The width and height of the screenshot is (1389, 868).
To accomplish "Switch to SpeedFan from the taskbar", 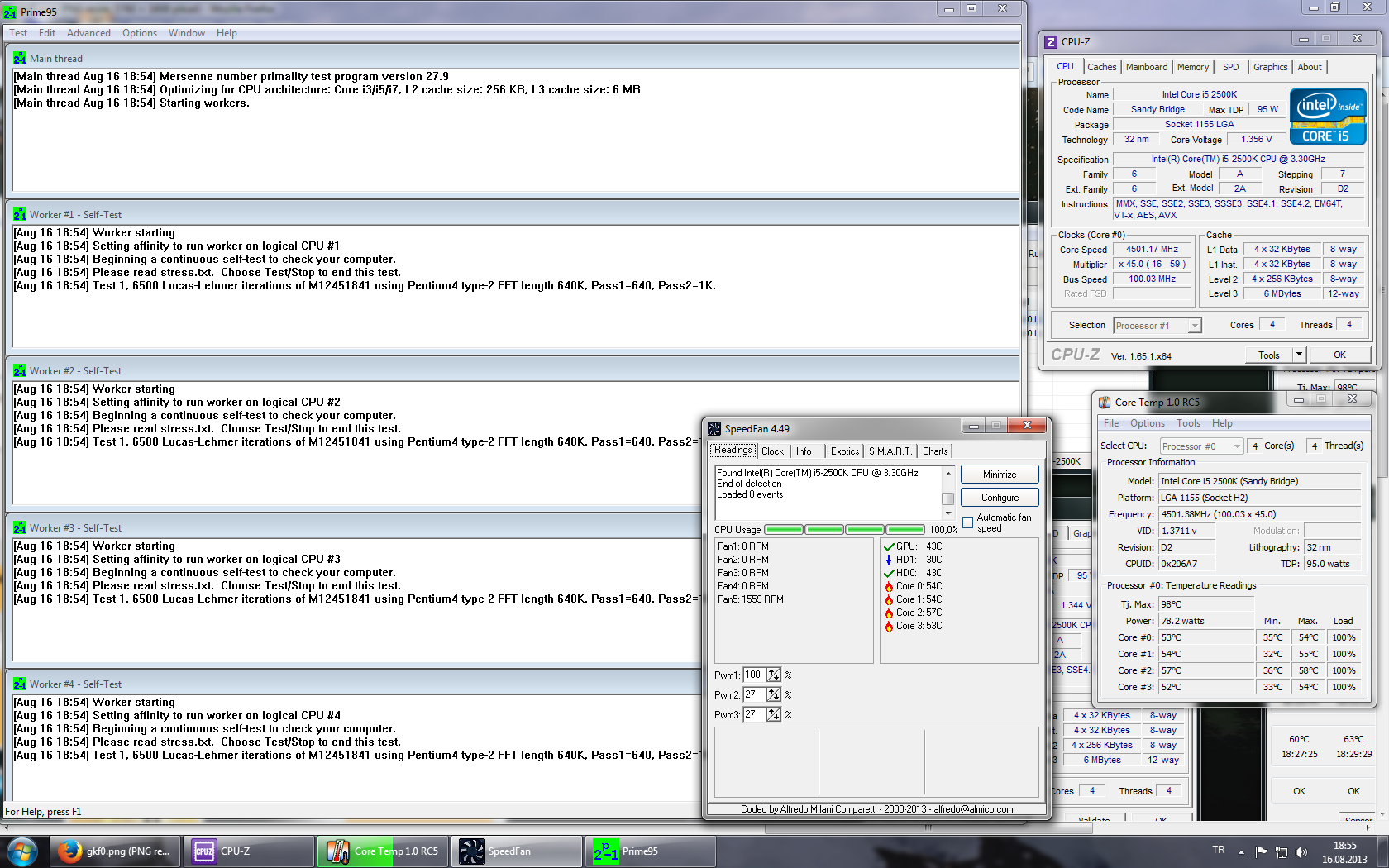I will coord(517,851).
